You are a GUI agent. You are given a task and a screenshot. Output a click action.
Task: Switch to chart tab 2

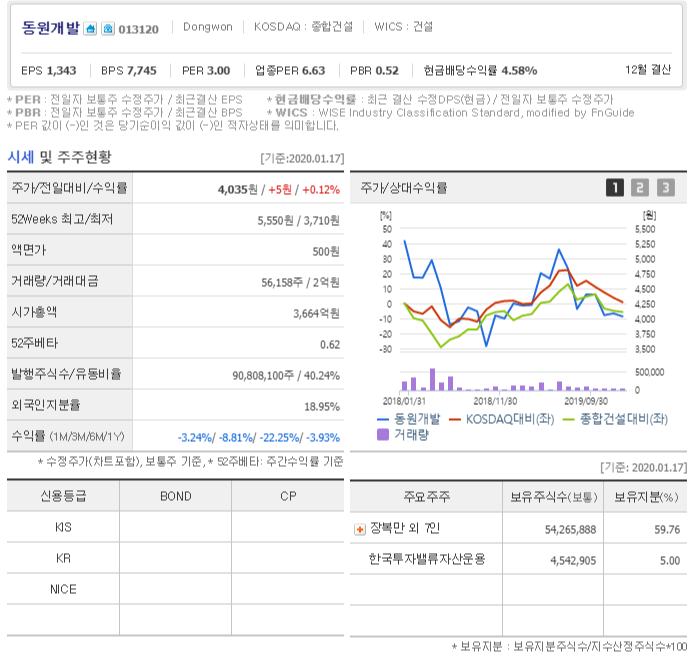click(640, 188)
